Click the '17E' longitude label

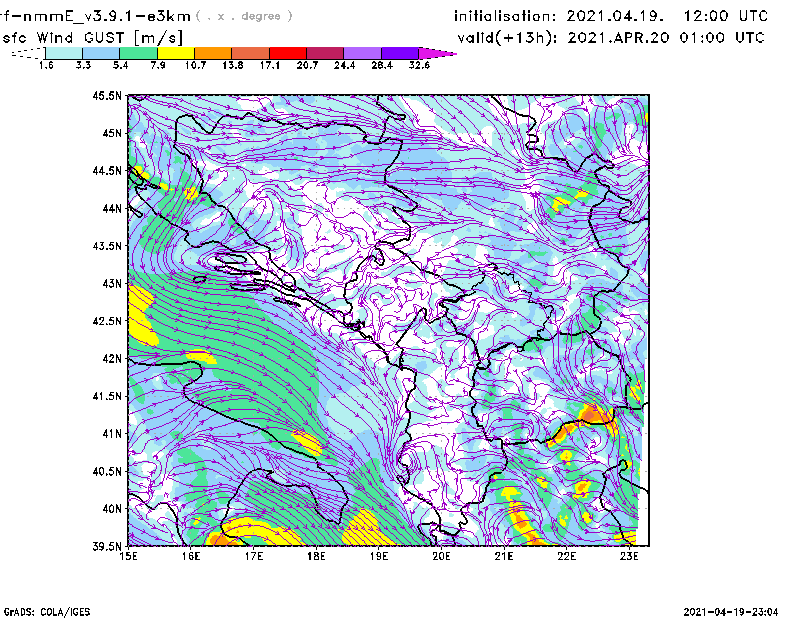[254, 556]
